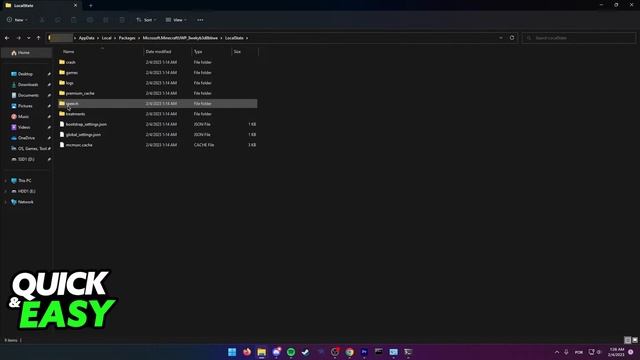Show hidden system tray icons
The height and width of the screenshot is (360, 640).
[x=557, y=352]
